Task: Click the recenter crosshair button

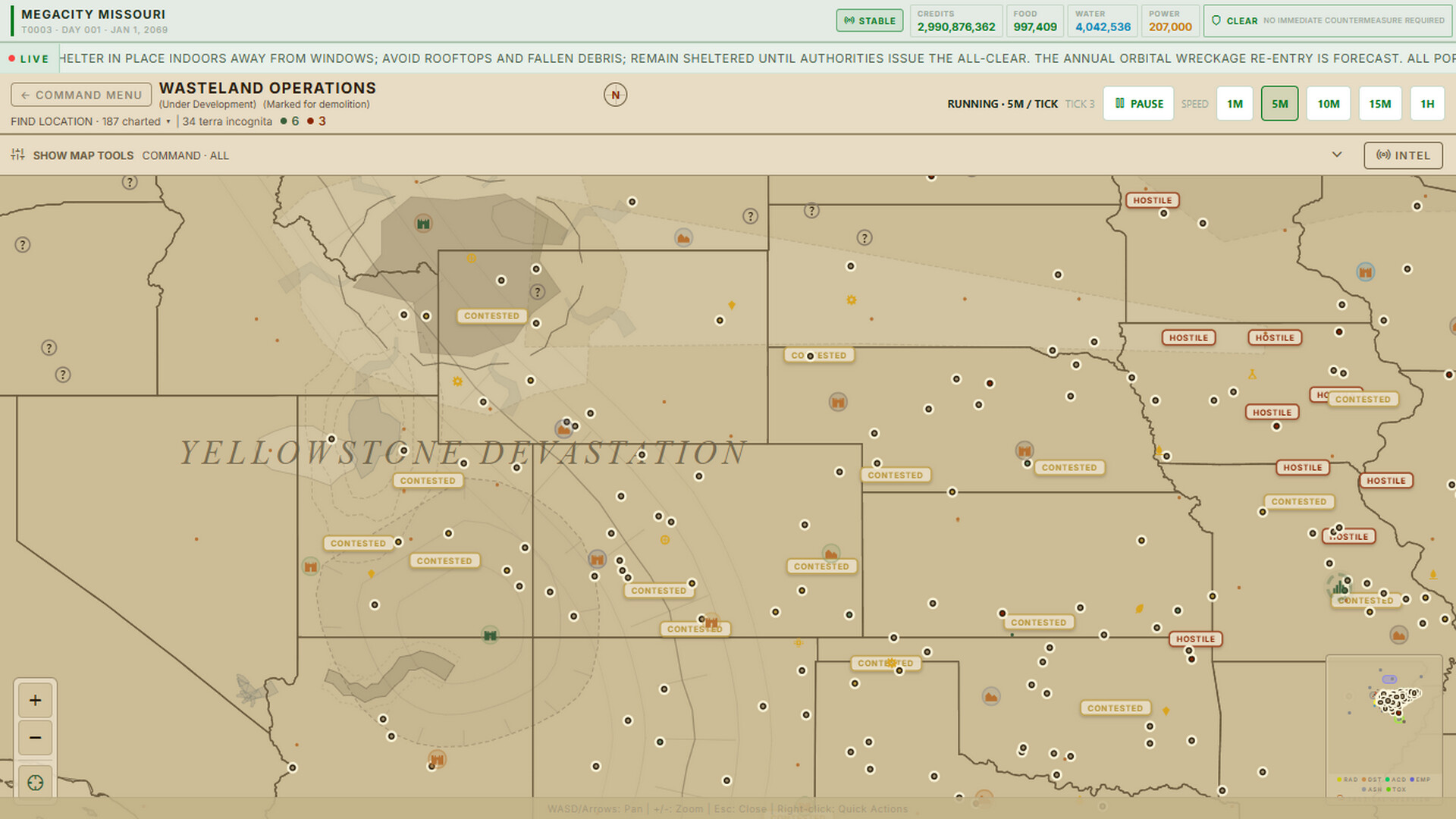Action: point(35,782)
